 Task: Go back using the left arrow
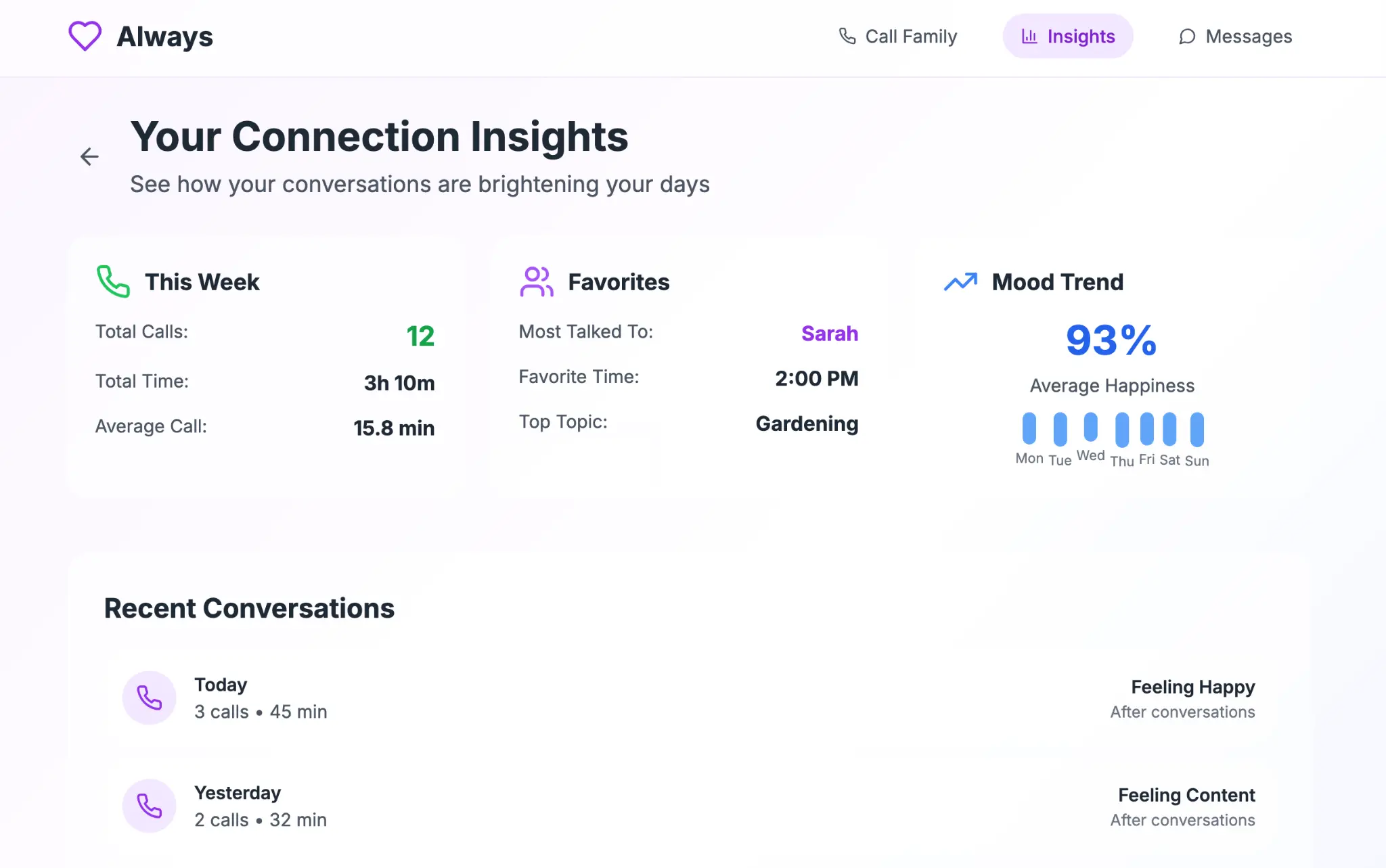(x=89, y=156)
